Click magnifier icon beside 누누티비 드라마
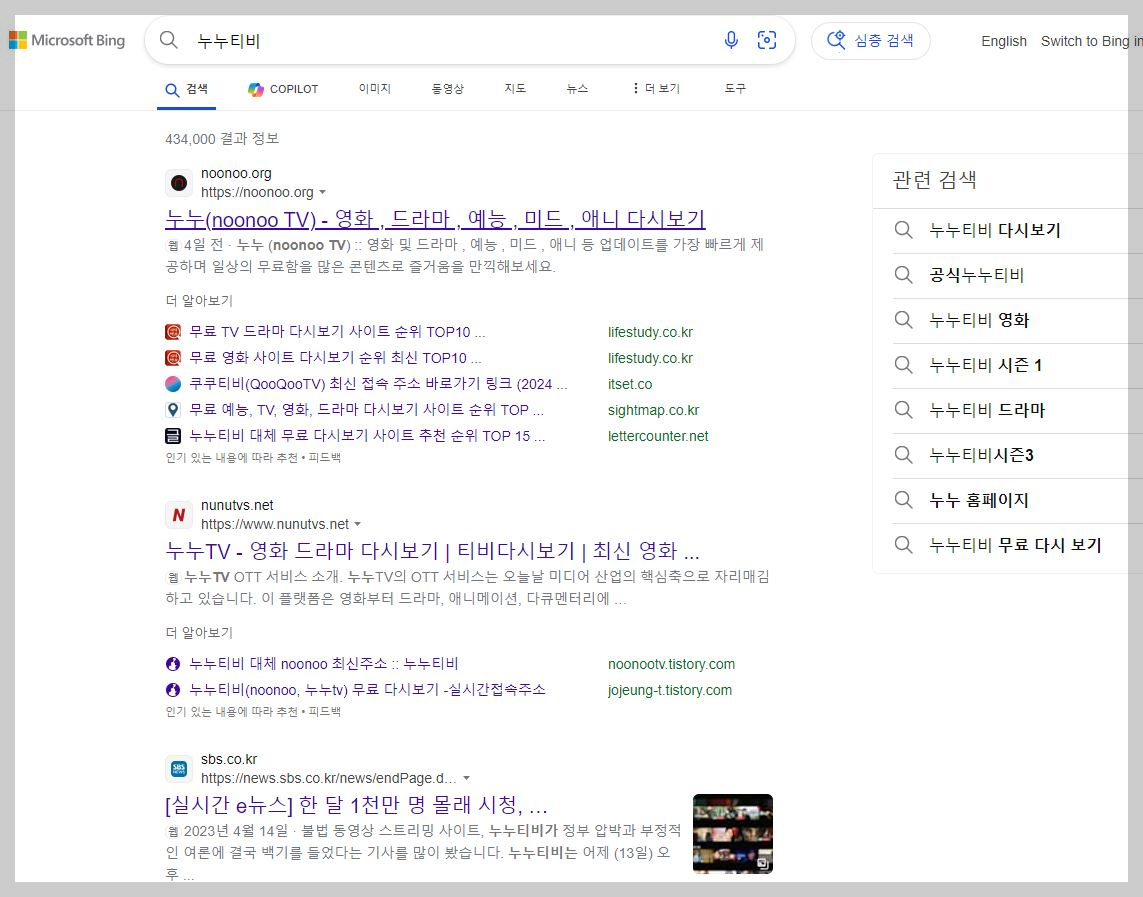 tap(903, 410)
